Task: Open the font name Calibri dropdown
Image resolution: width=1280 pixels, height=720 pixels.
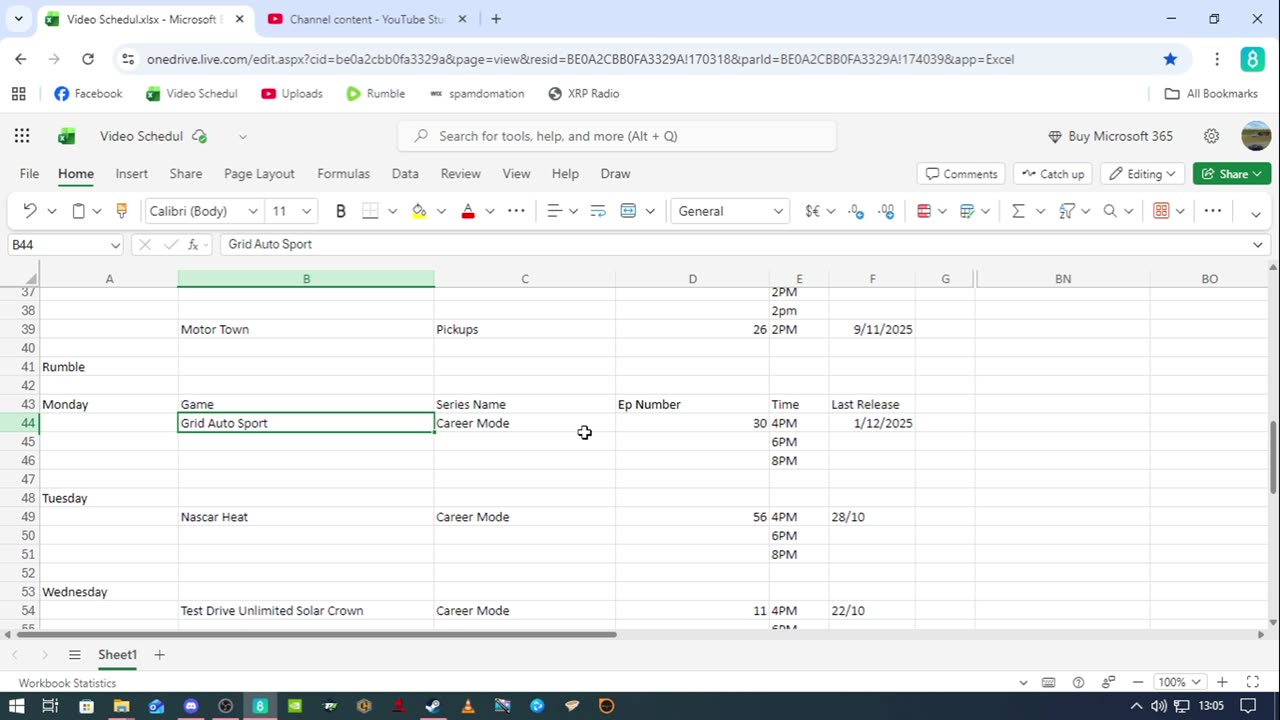Action: click(253, 211)
